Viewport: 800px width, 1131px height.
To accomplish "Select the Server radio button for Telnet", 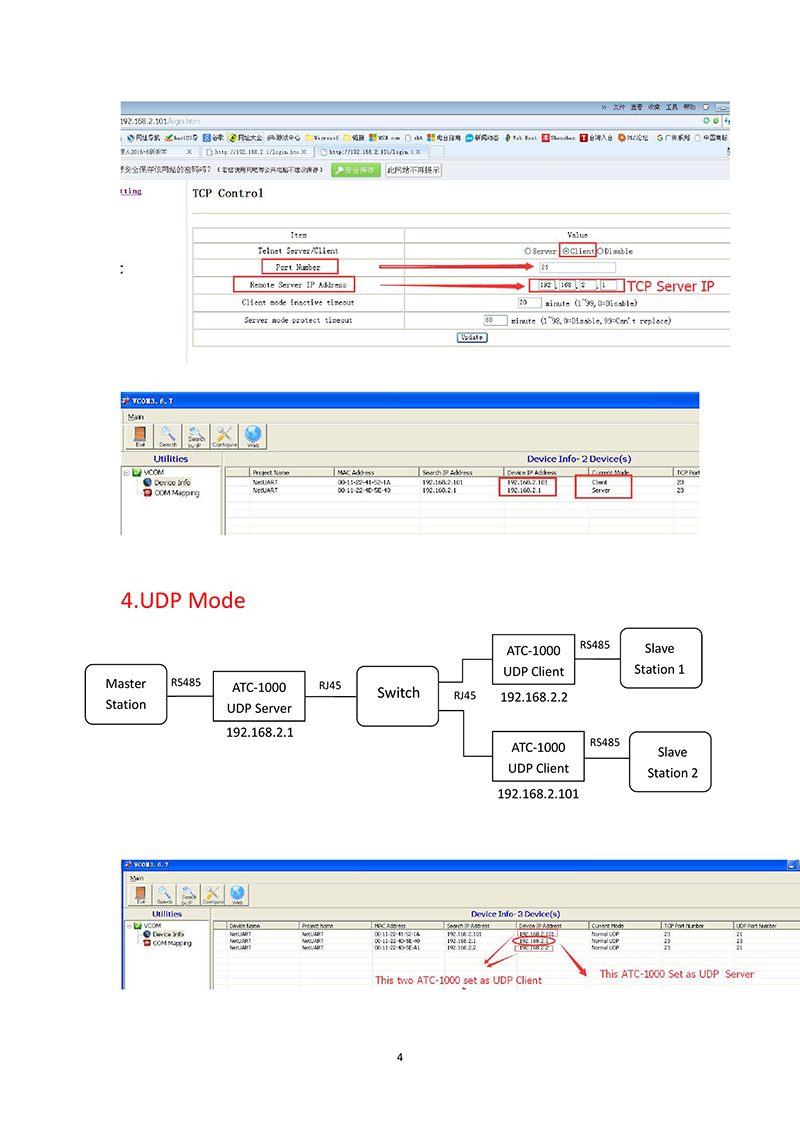I will [x=527, y=251].
